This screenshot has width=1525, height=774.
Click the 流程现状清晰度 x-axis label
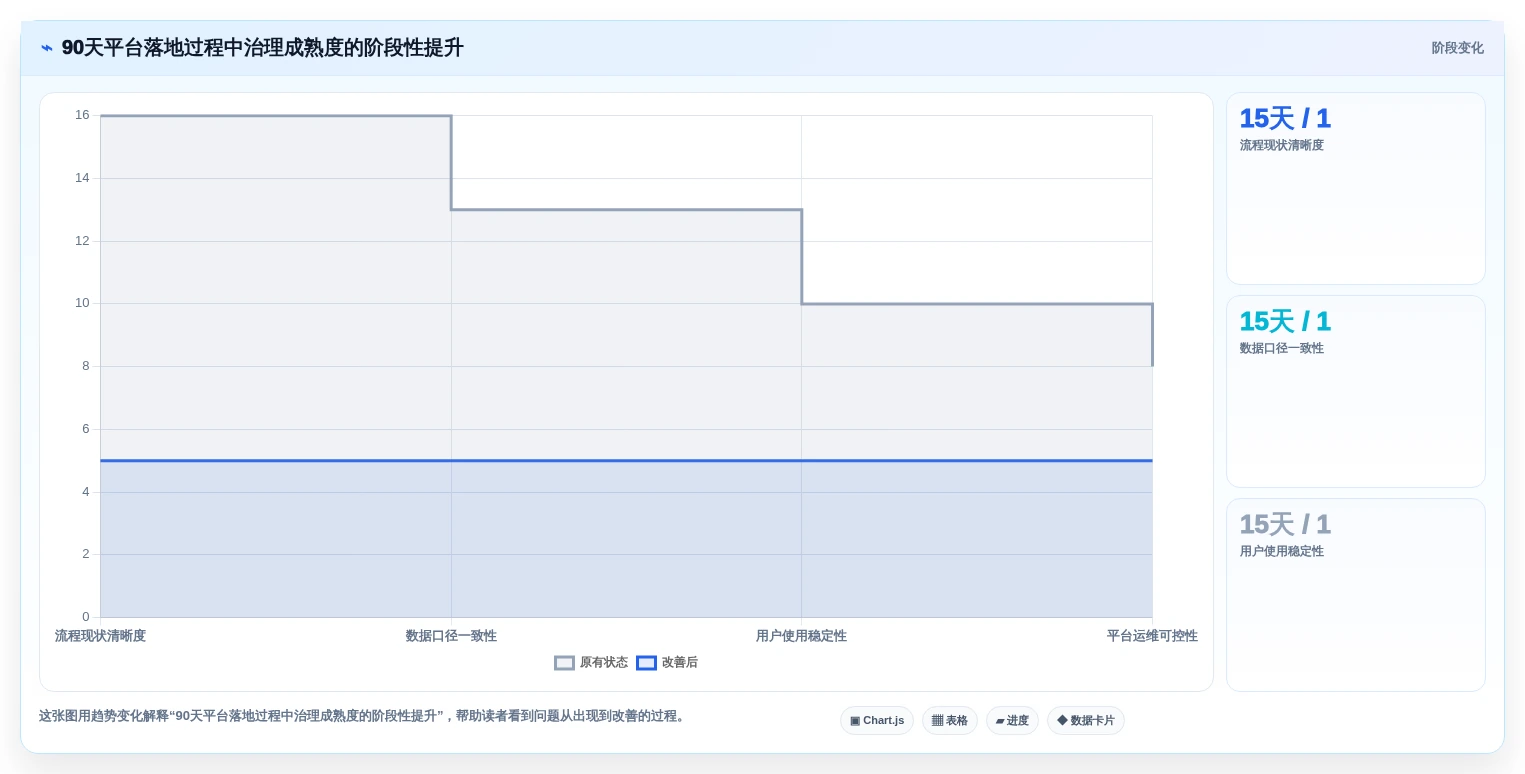pos(100,636)
